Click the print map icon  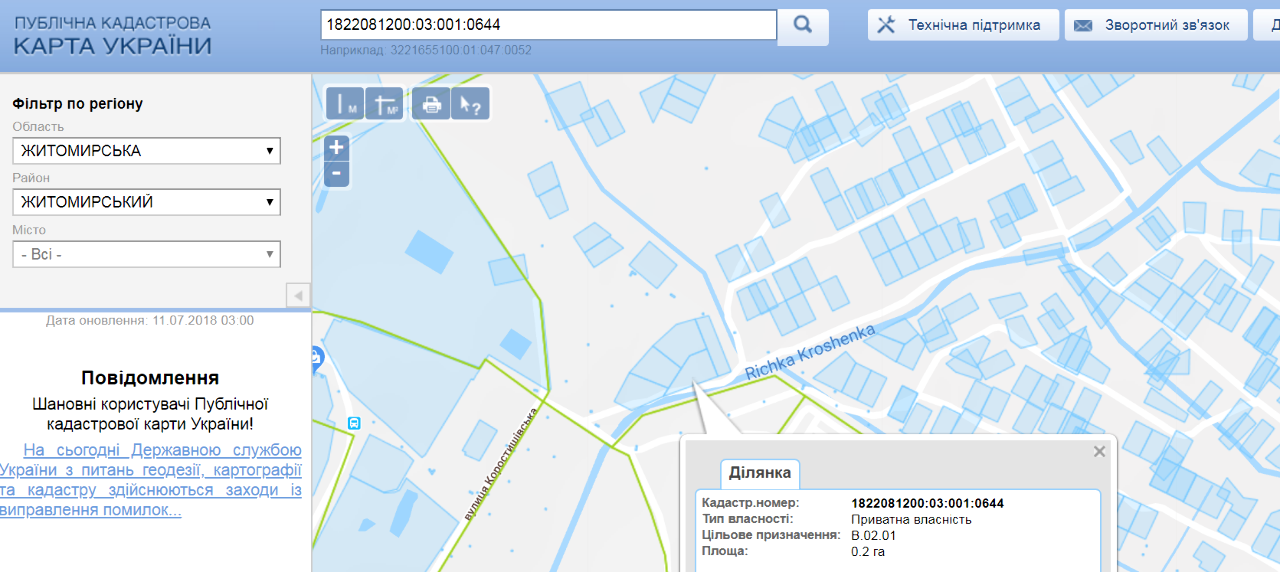pyautogui.click(x=431, y=104)
